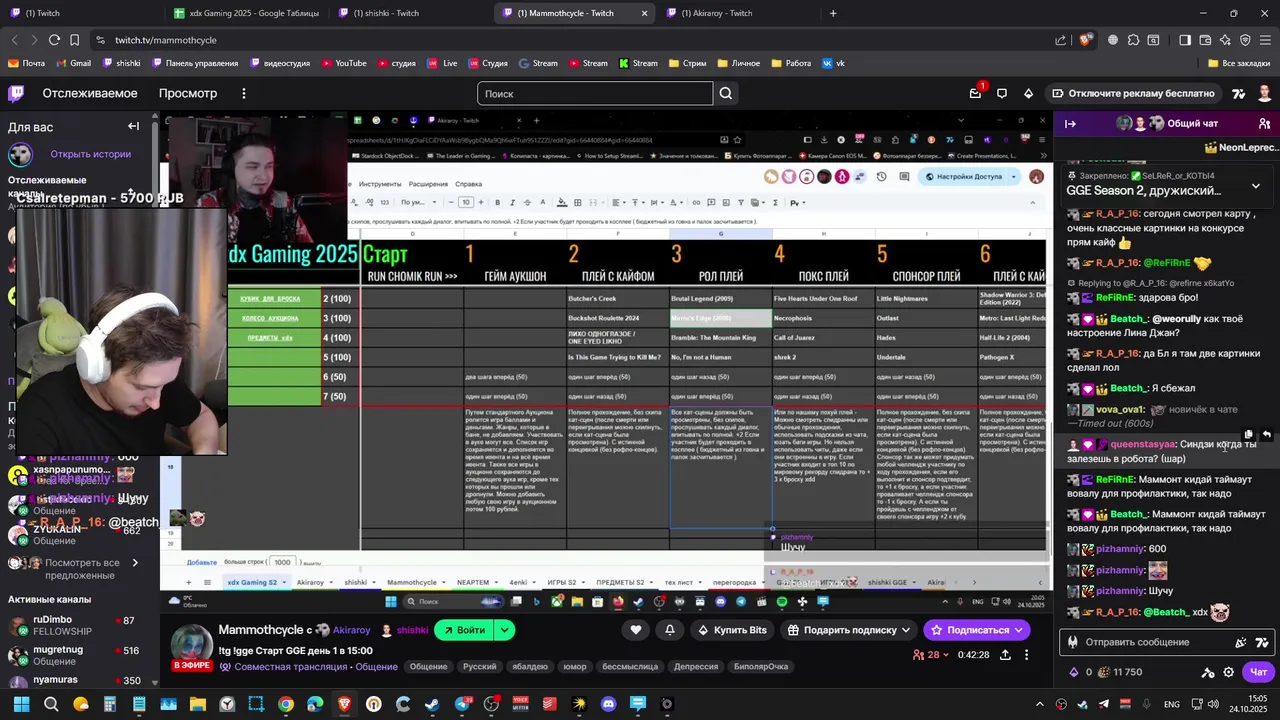Open the Просмотр nav item
Screen dimensions: 1280x720
click(x=188, y=93)
